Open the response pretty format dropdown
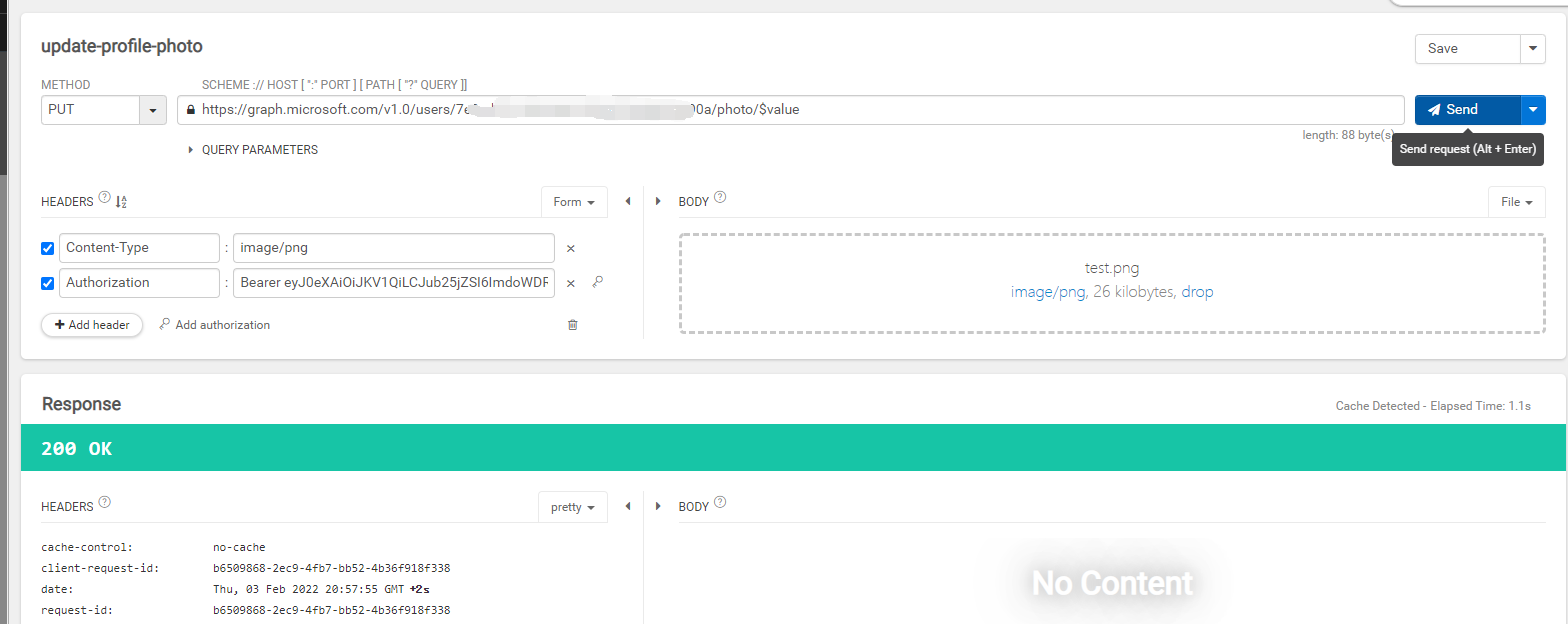 (x=573, y=507)
